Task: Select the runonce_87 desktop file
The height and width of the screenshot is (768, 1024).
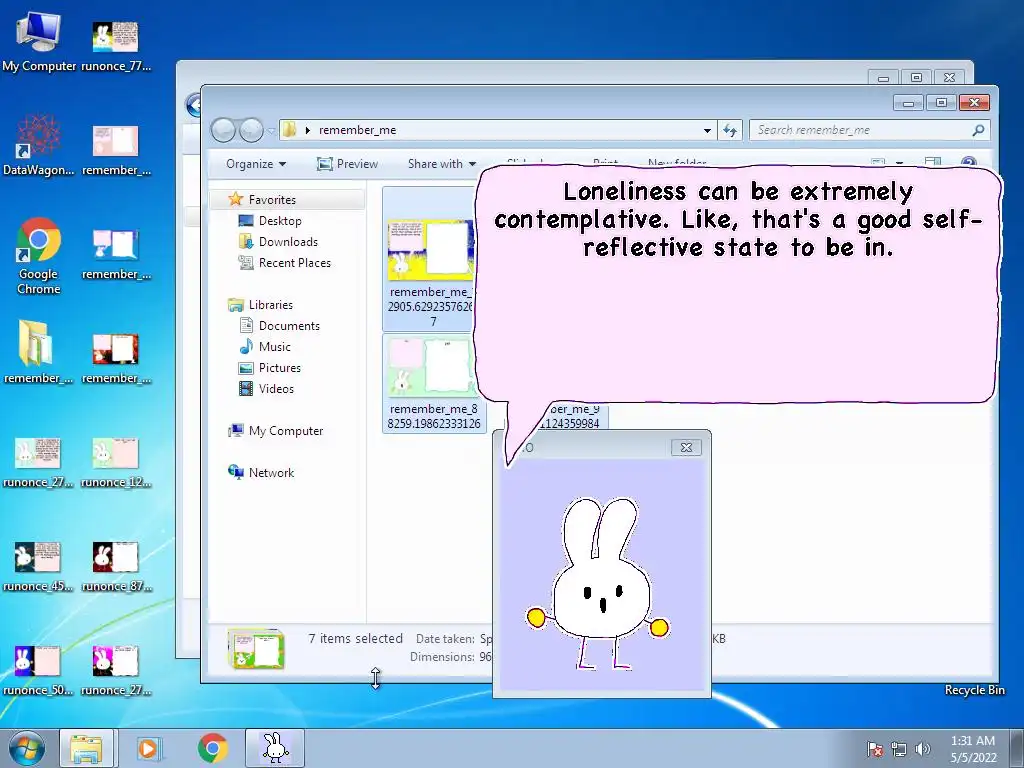Action: pyautogui.click(x=116, y=565)
